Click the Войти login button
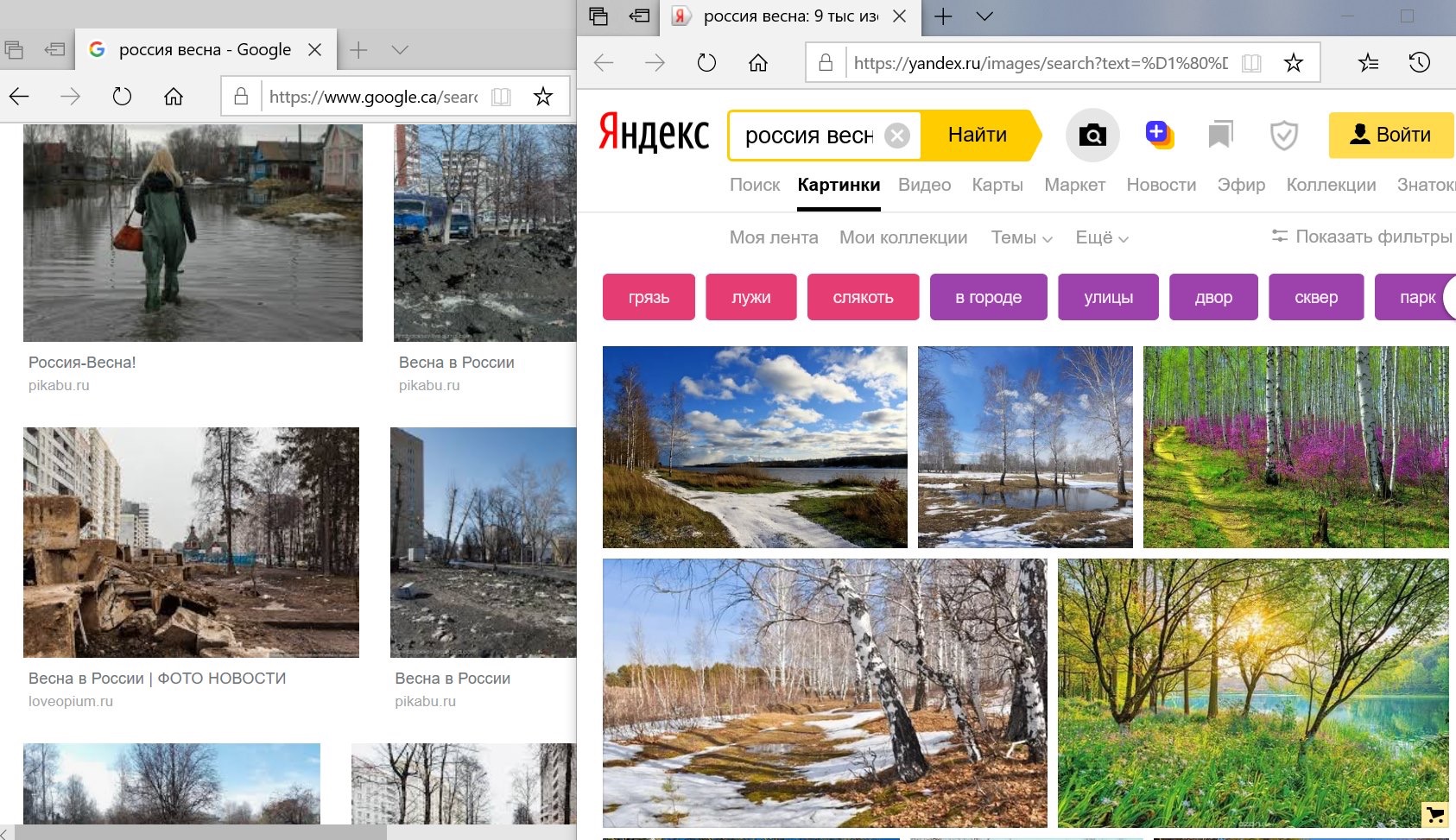Image resolution: width=1456 pixels, height=840 pixels. 1390,135
